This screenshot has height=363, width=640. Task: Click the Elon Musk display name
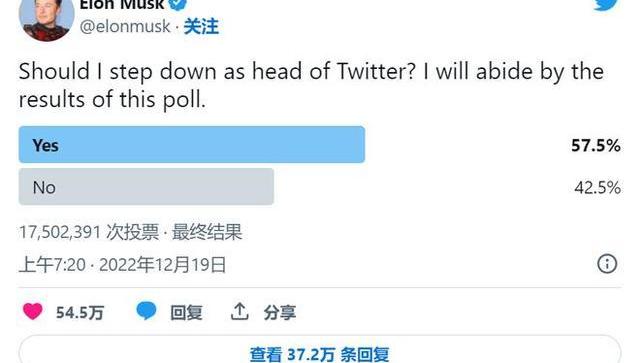[122, 4]
